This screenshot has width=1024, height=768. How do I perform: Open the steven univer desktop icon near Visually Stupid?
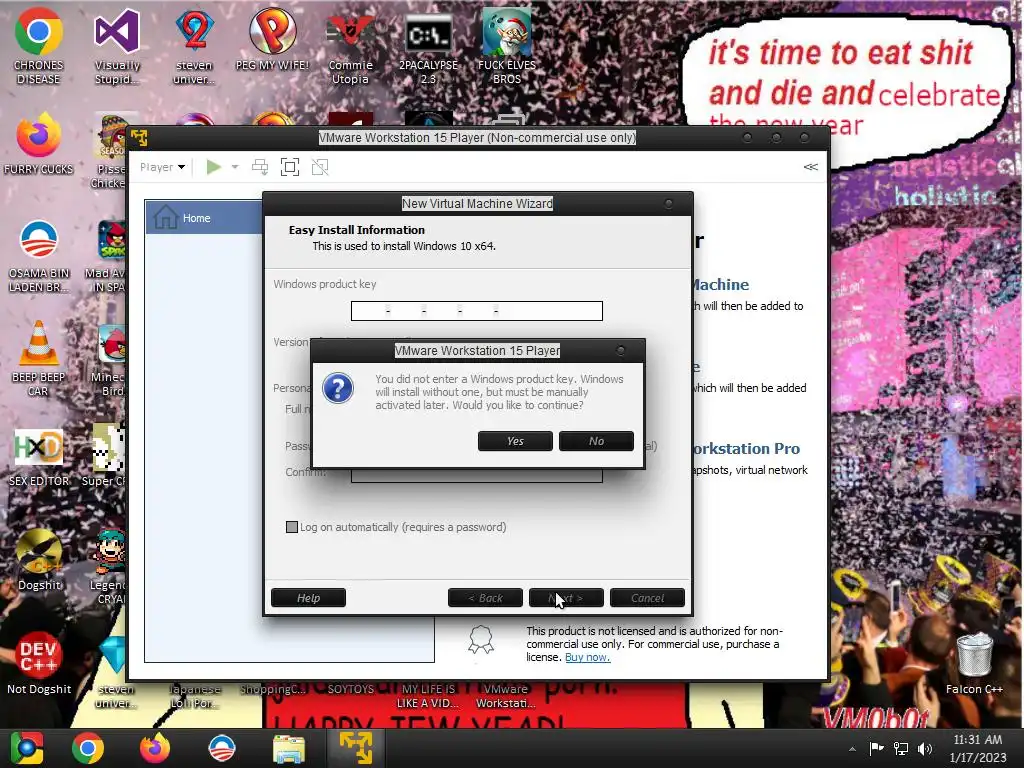(x=195, y=46)
